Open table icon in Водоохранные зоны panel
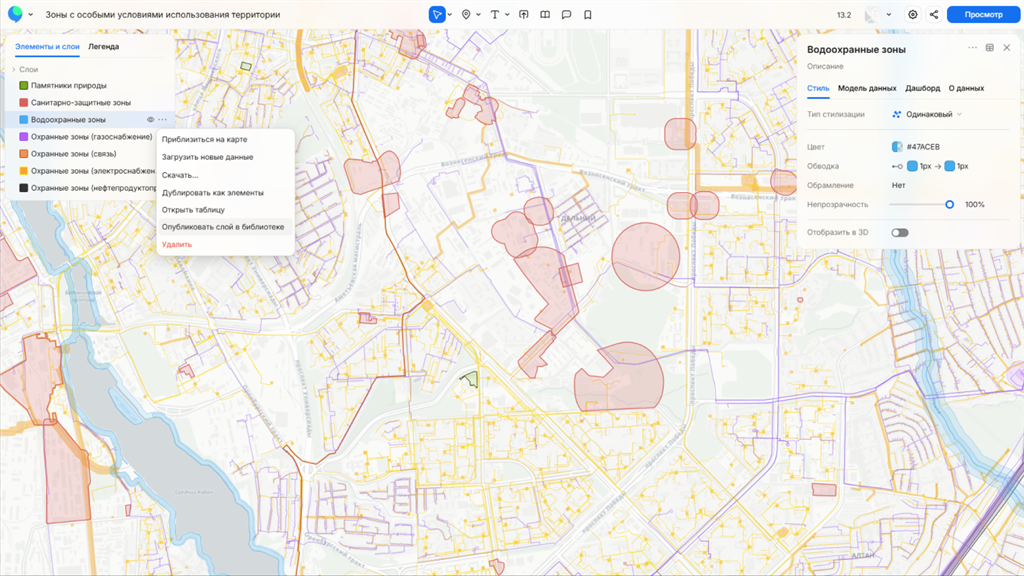Screen dimensions: 1024x576 tap(989, 48)
